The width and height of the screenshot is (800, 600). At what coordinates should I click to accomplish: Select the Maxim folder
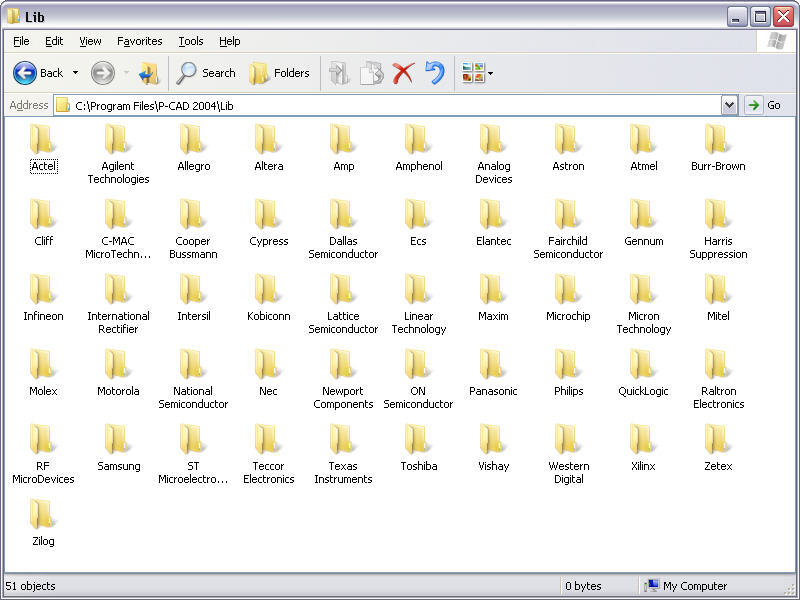(x=493, y=298)
